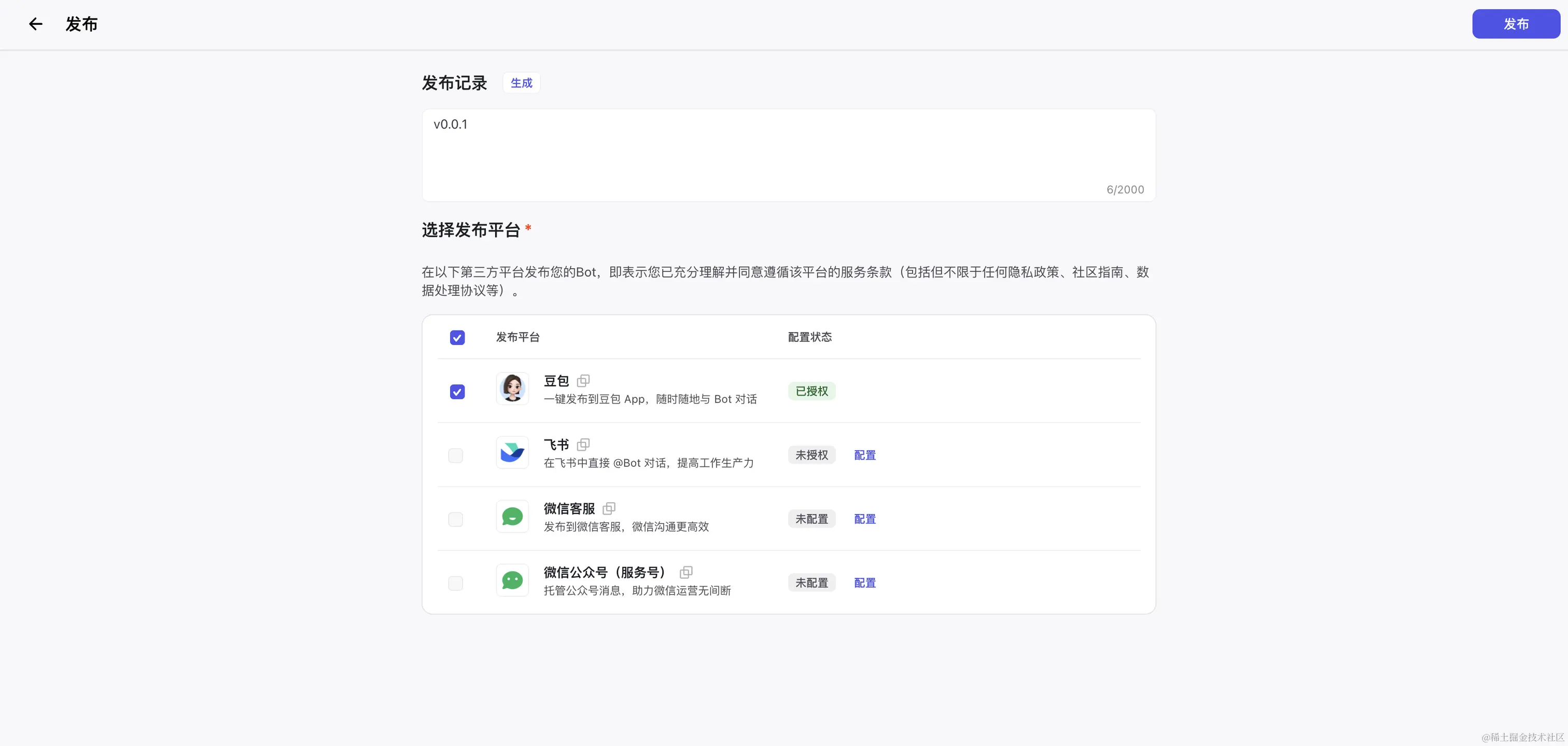The image size is (1568, 746).
Task: Click the 生成 button beside 发布记录
Action: click(521, 83)
